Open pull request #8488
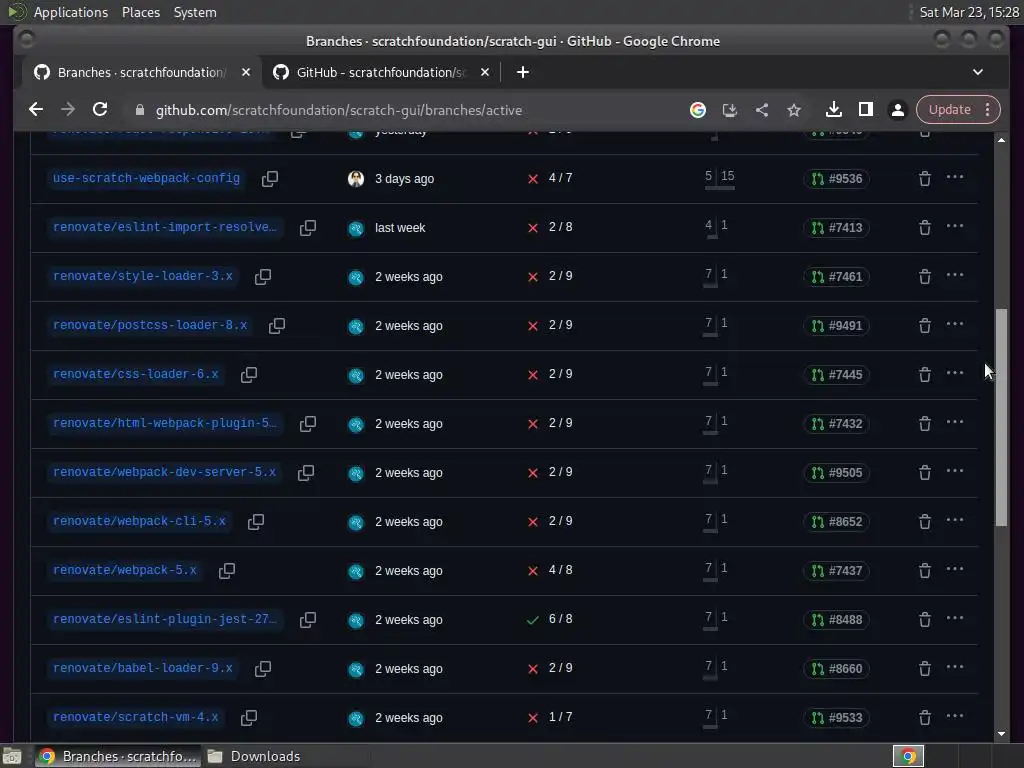The width and height of the screenshot is (1024, 768). point(837,619)
